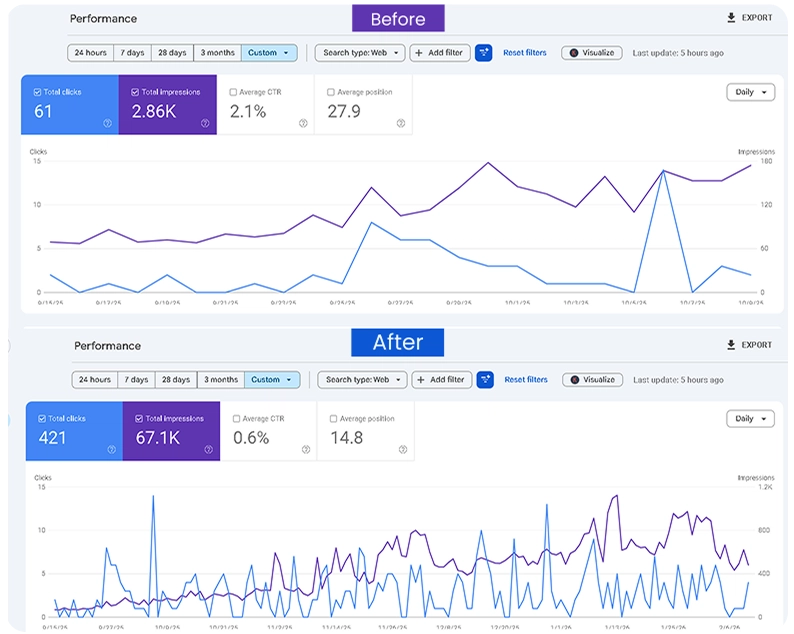Click Reset filters link in the Before panel
Image resolution: width=794 pixels, height=634 pixels.
(525, 53)
